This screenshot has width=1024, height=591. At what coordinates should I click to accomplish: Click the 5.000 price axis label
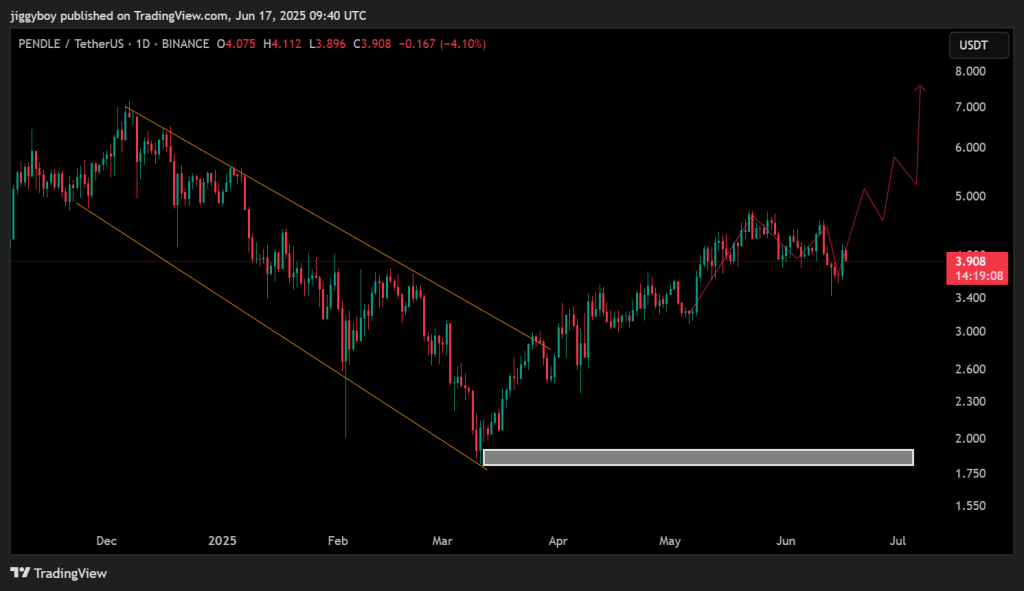[970, 196]
